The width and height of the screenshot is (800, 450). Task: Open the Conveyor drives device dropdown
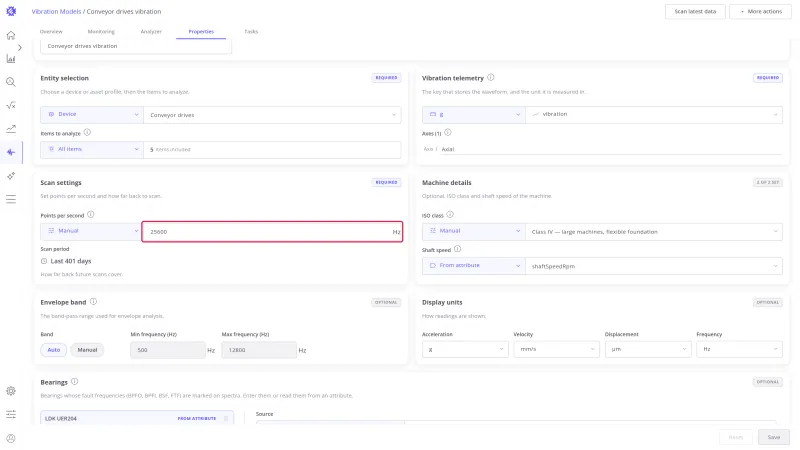(272, 115)
